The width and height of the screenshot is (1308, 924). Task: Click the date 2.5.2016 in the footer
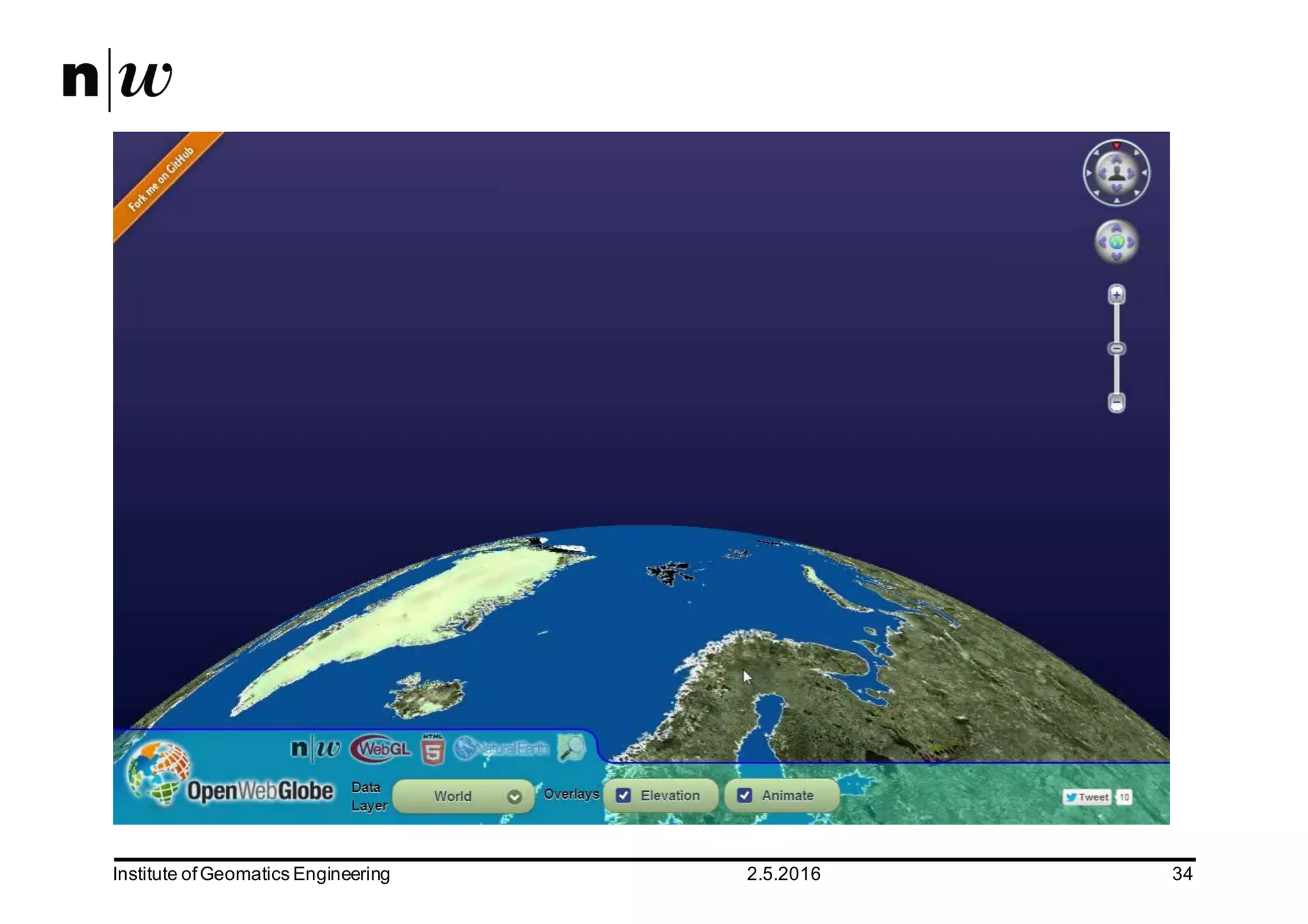click(784, 874)
